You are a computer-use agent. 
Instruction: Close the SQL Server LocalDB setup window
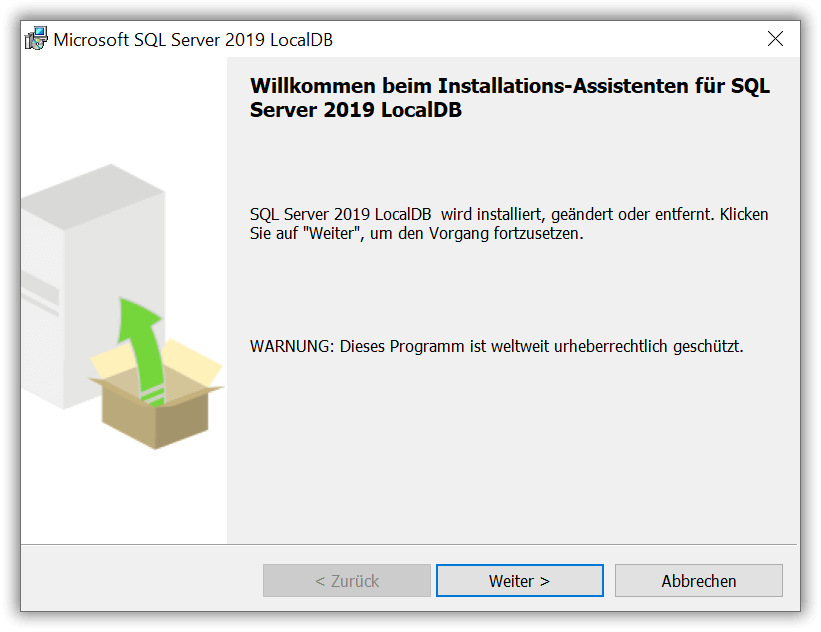pos(775,39)
